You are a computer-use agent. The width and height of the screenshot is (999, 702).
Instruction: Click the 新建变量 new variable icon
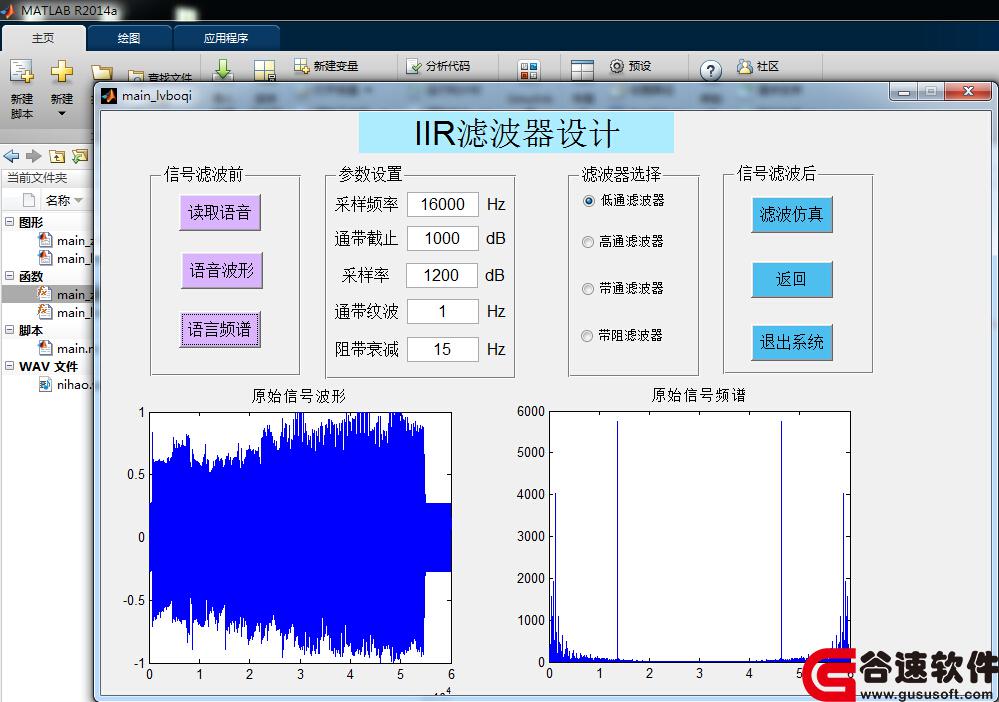pyautogui.click(x=301, y=66)
